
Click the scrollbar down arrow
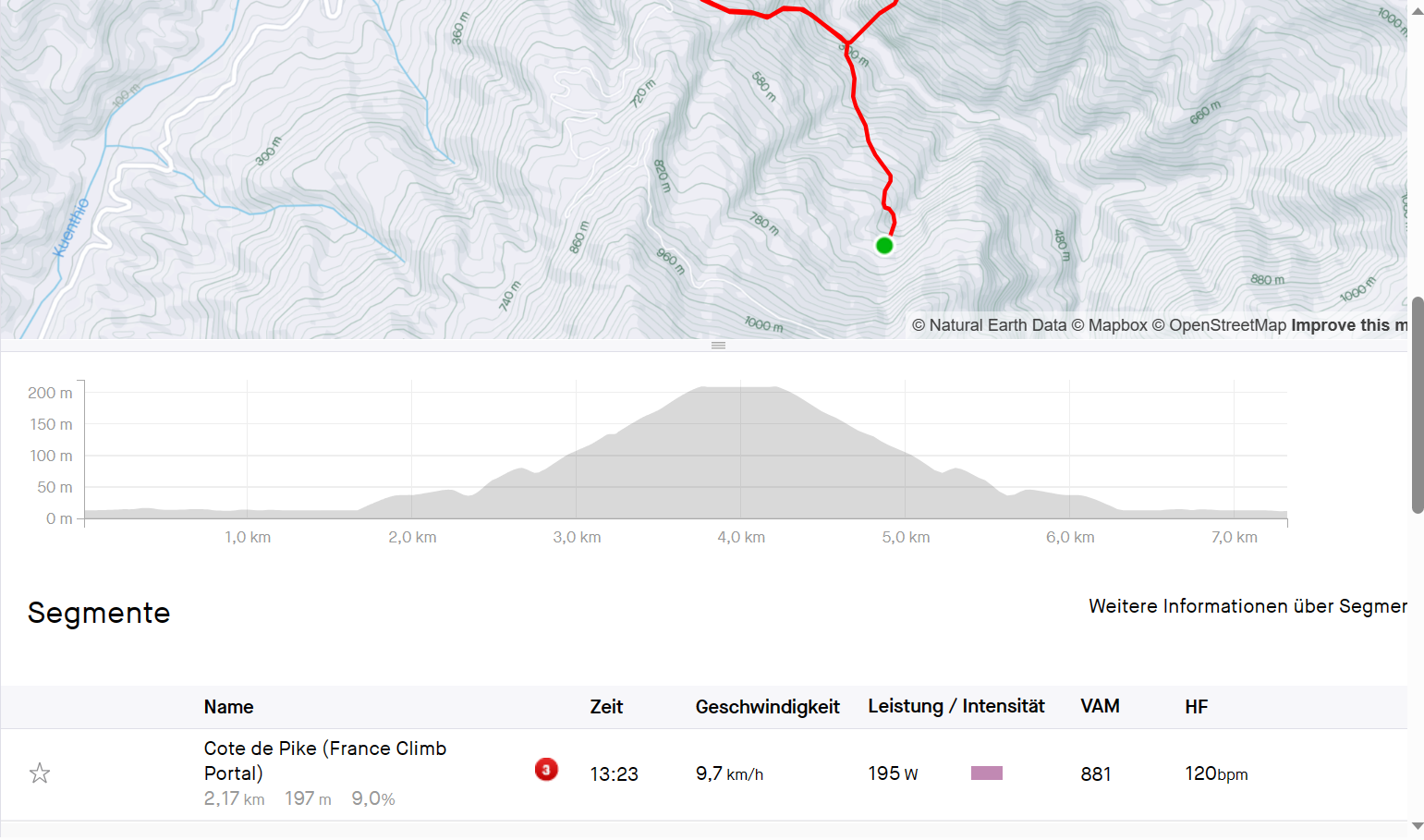point(1417,826)
